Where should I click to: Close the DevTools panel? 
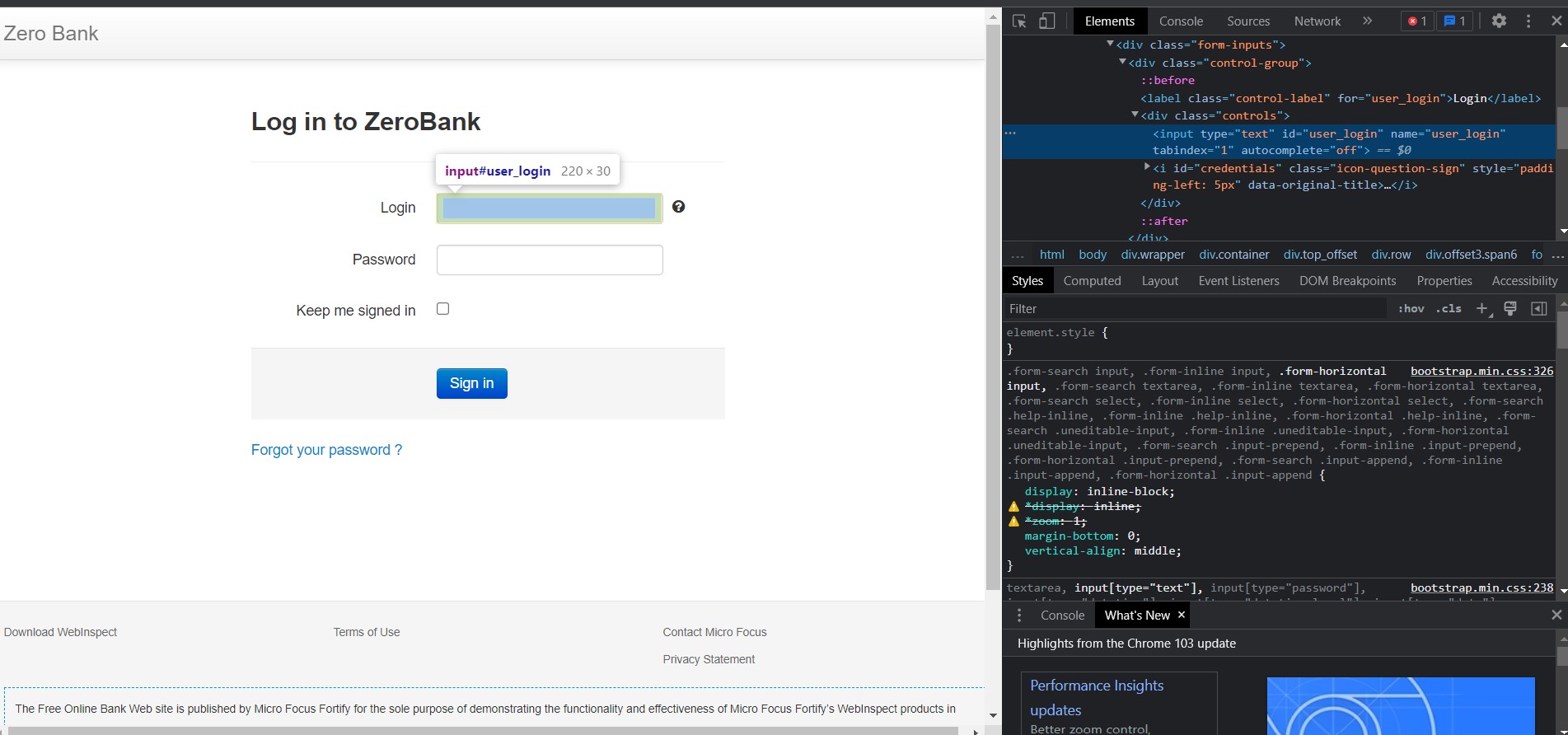point(1556,21)
